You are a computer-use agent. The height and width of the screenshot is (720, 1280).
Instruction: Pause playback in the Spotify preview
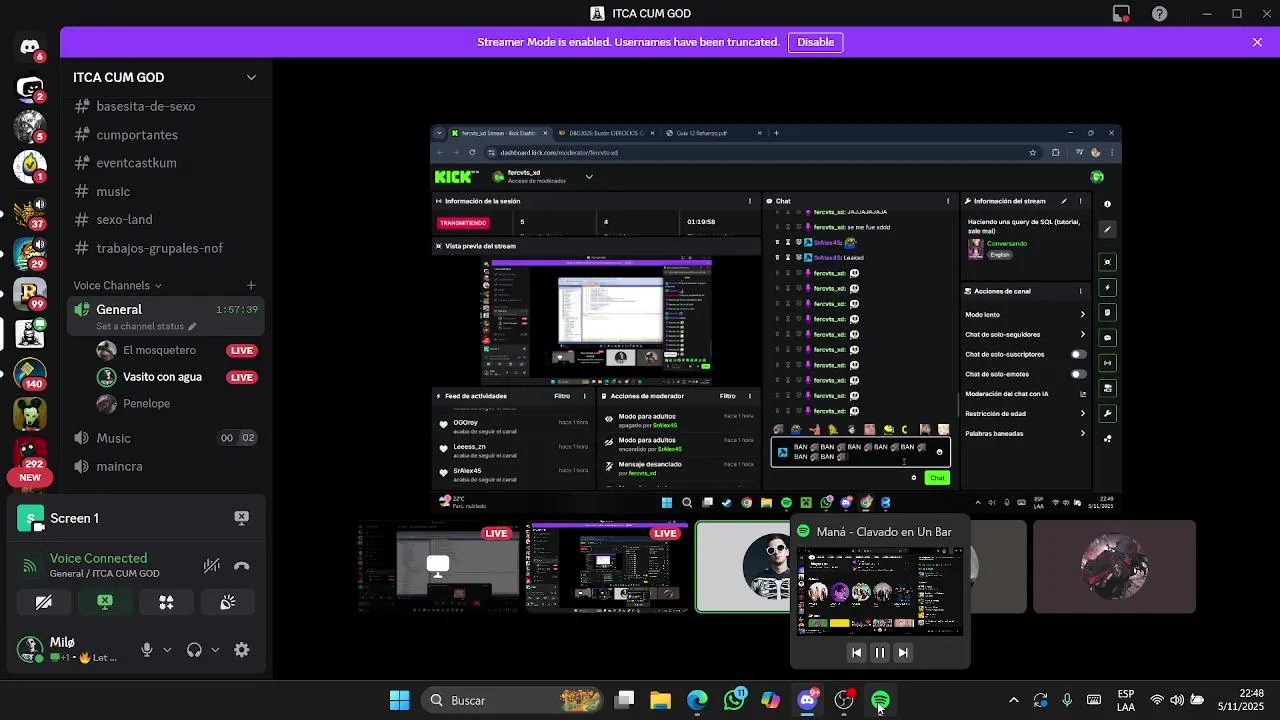[880, 652]
